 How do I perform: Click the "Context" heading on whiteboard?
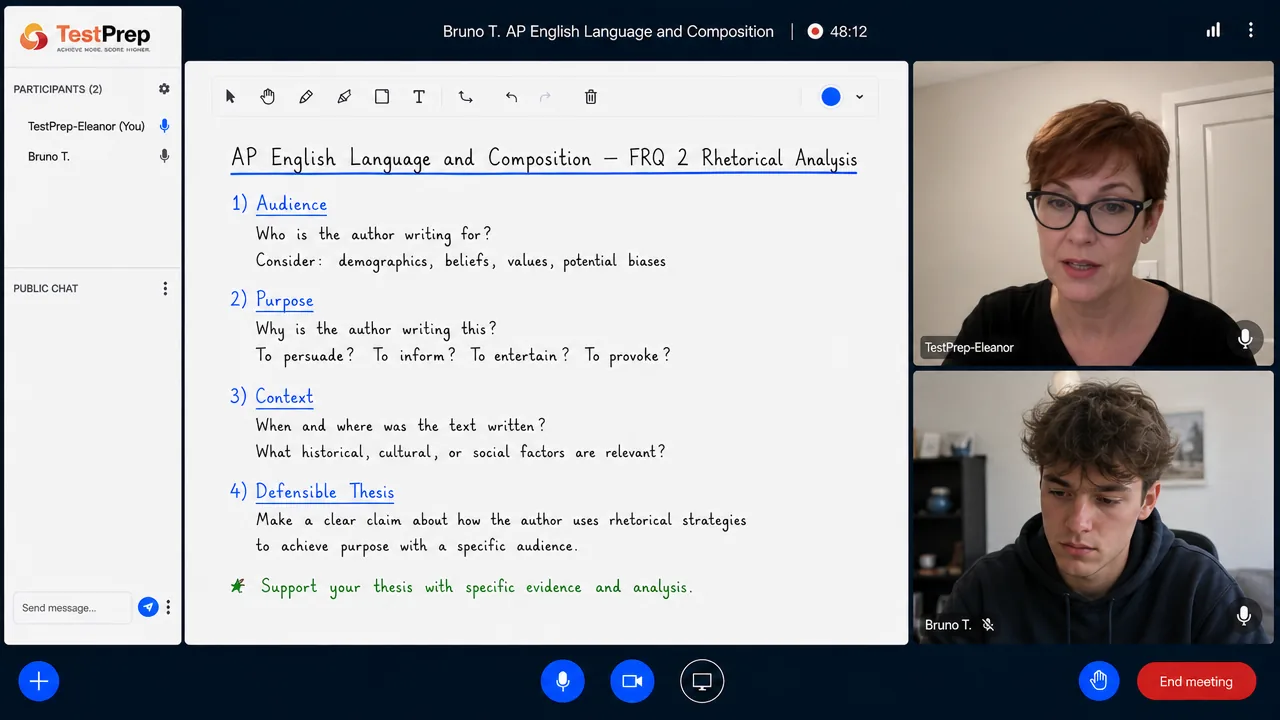[x=284, y=397]
